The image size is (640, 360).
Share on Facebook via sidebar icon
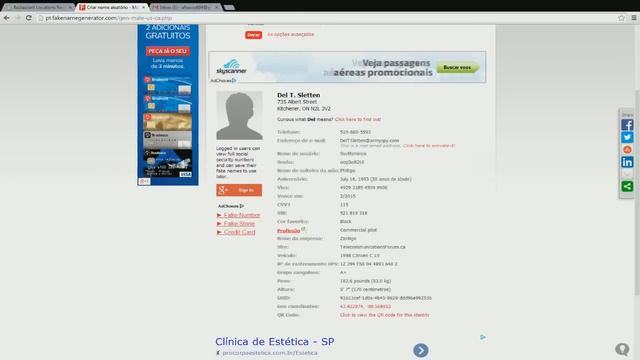(627, 125)
